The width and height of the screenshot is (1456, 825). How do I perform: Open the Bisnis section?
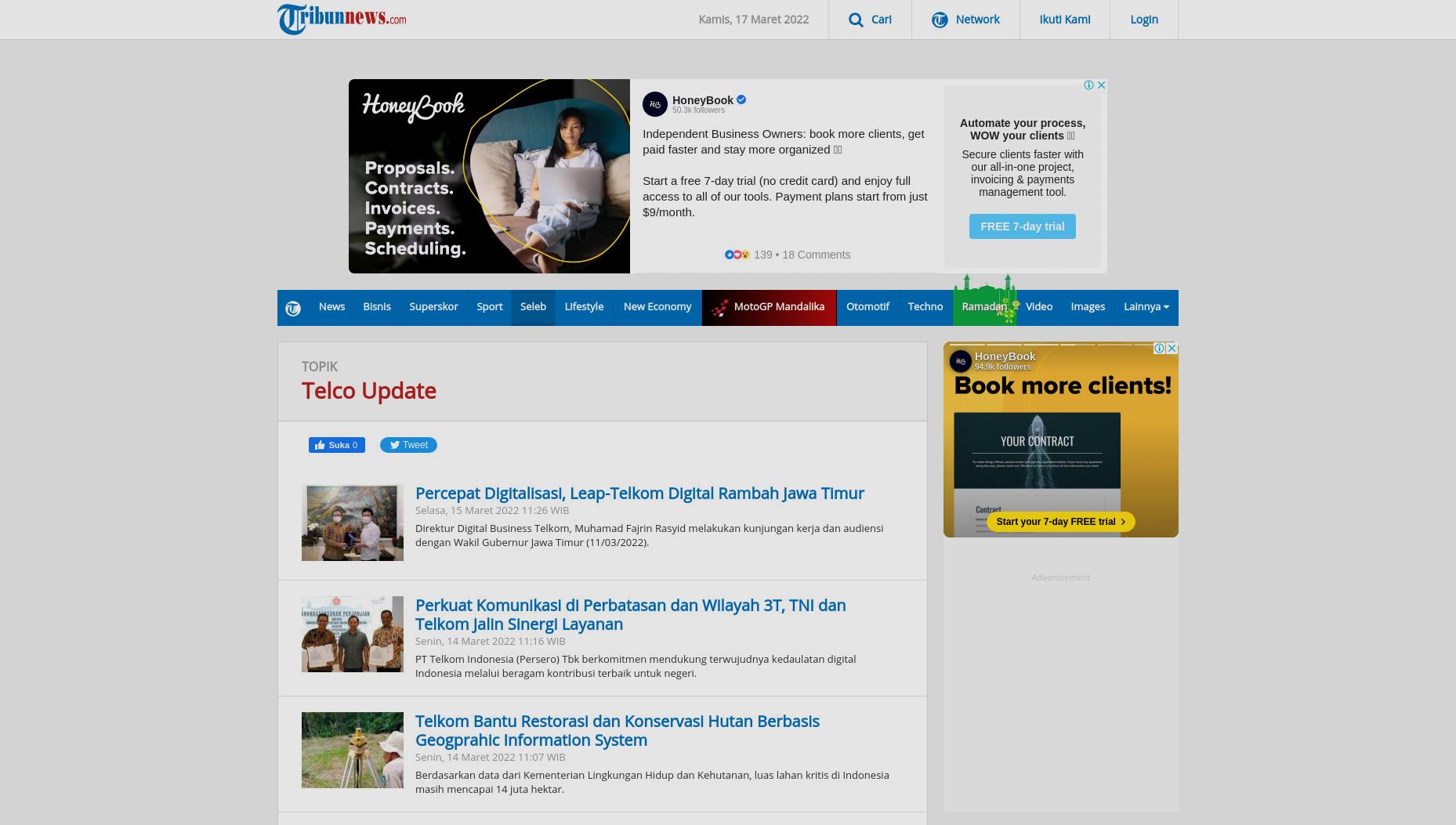[x=377, y=307]
